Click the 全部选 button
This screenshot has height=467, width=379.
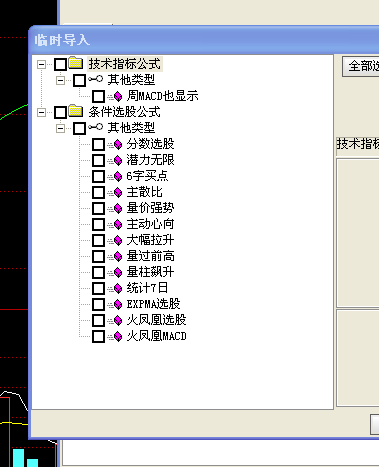click(361, 66)
